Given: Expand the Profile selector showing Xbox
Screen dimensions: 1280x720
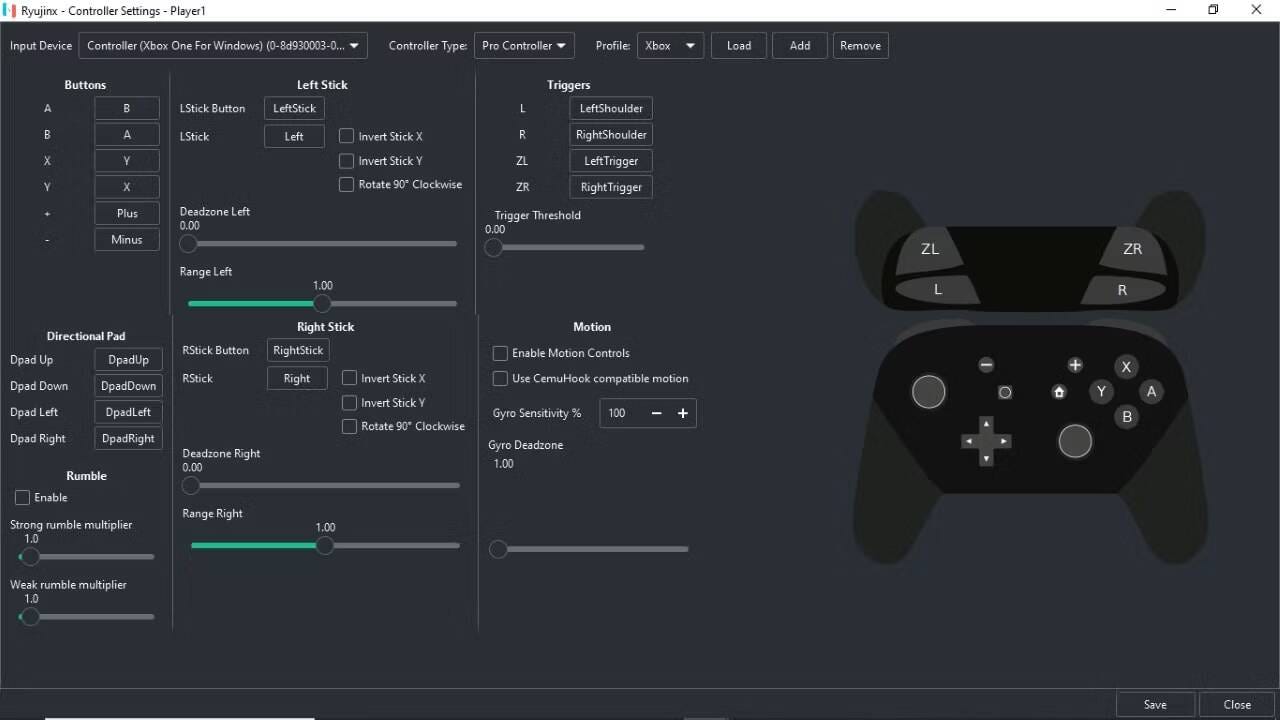Looking at the screenshot, I should (x=670, y=45).
